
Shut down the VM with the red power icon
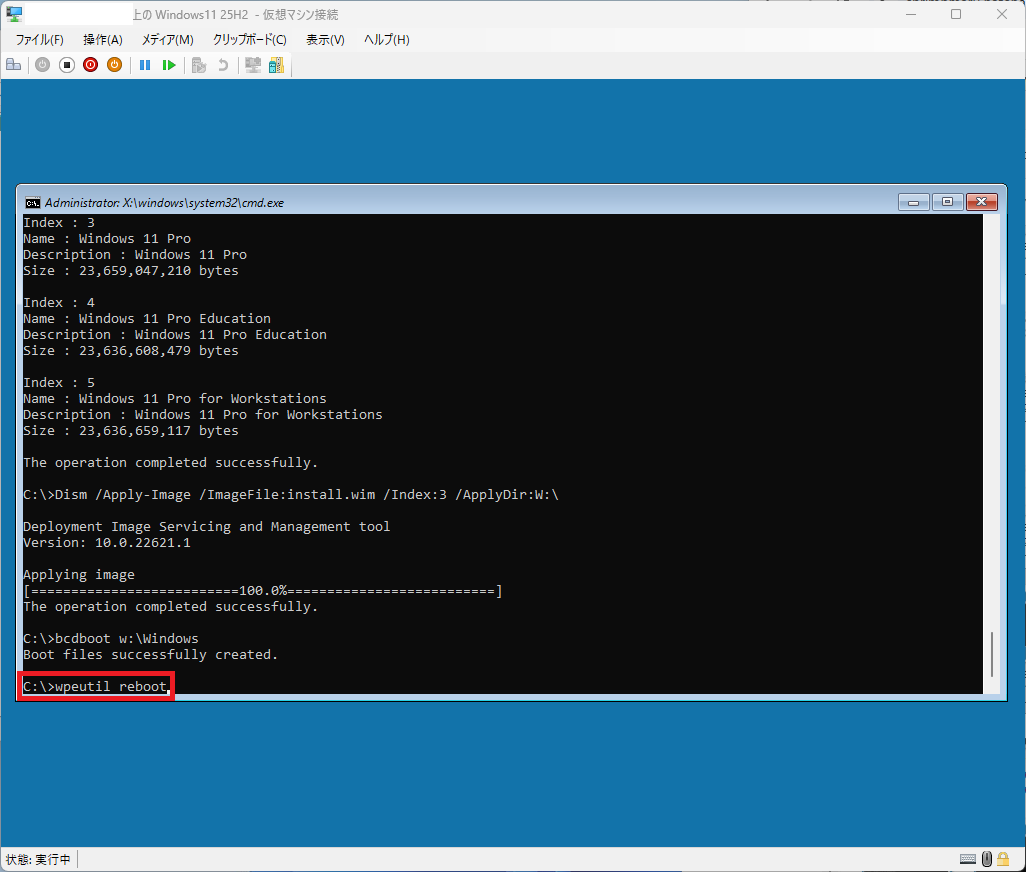[90, 65]
